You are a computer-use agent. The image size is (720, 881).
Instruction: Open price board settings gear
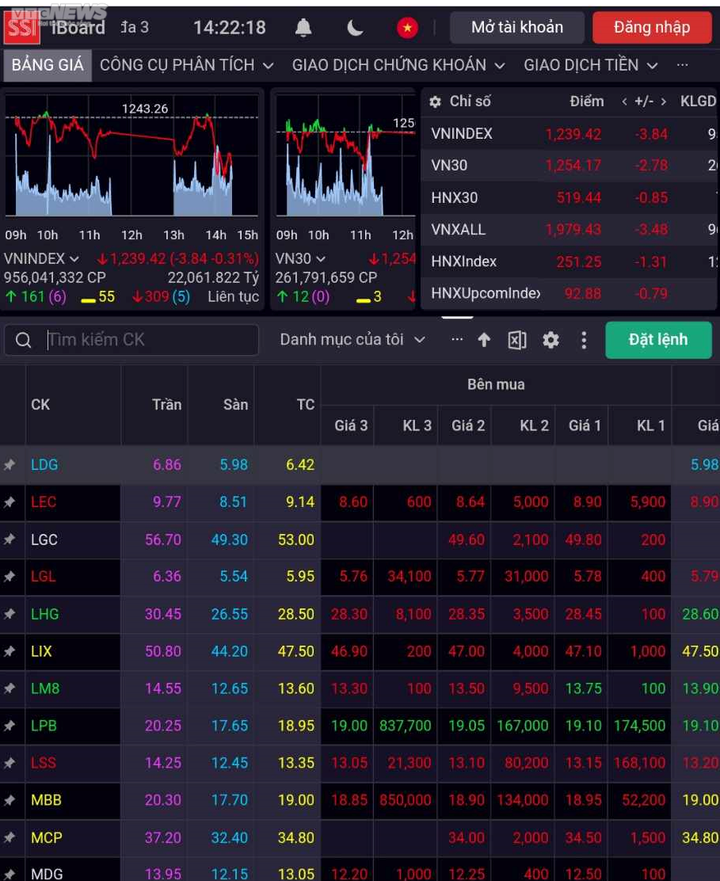point(550,340)
